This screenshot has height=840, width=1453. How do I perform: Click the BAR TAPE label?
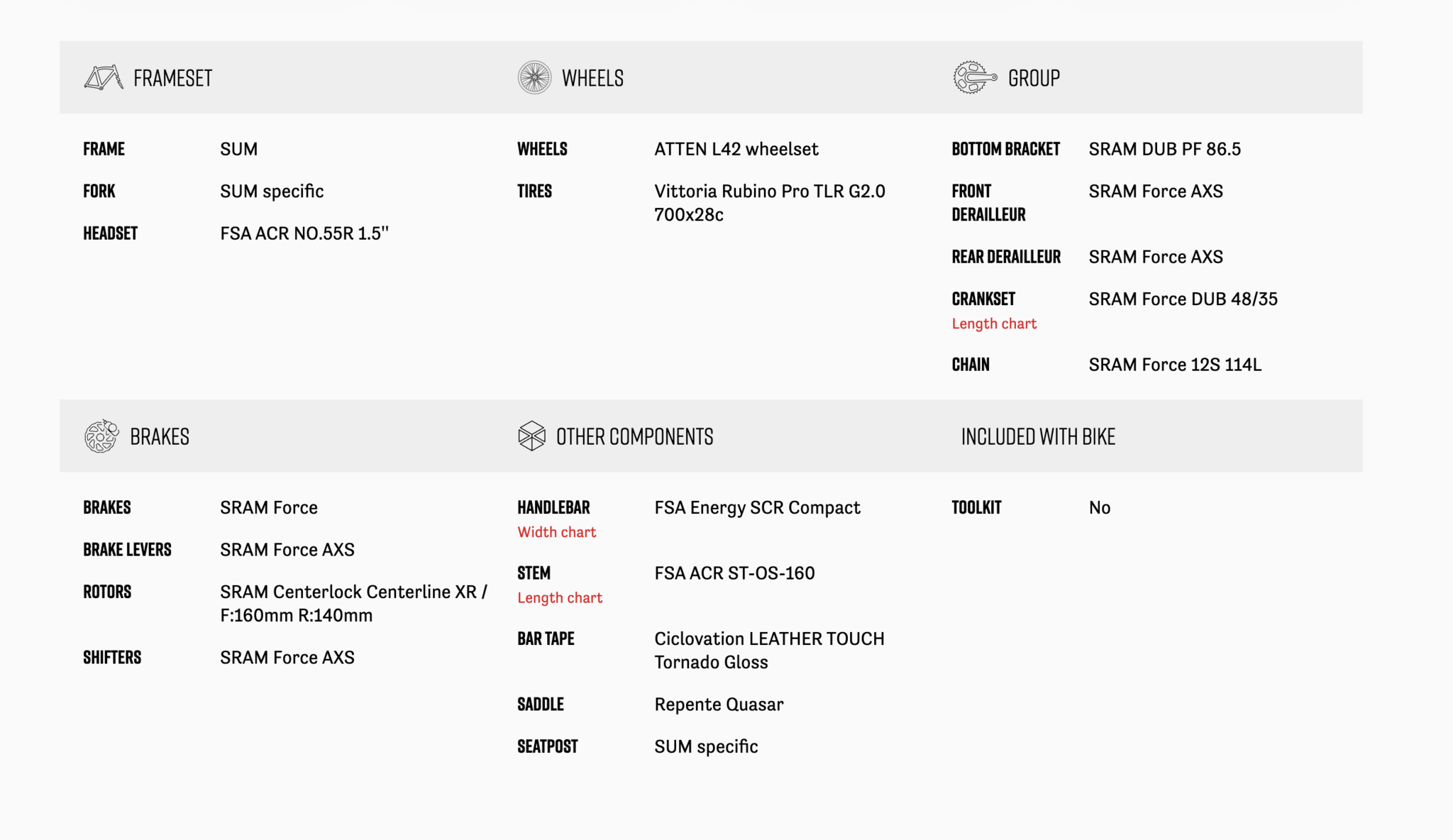[x=546, y=639]
